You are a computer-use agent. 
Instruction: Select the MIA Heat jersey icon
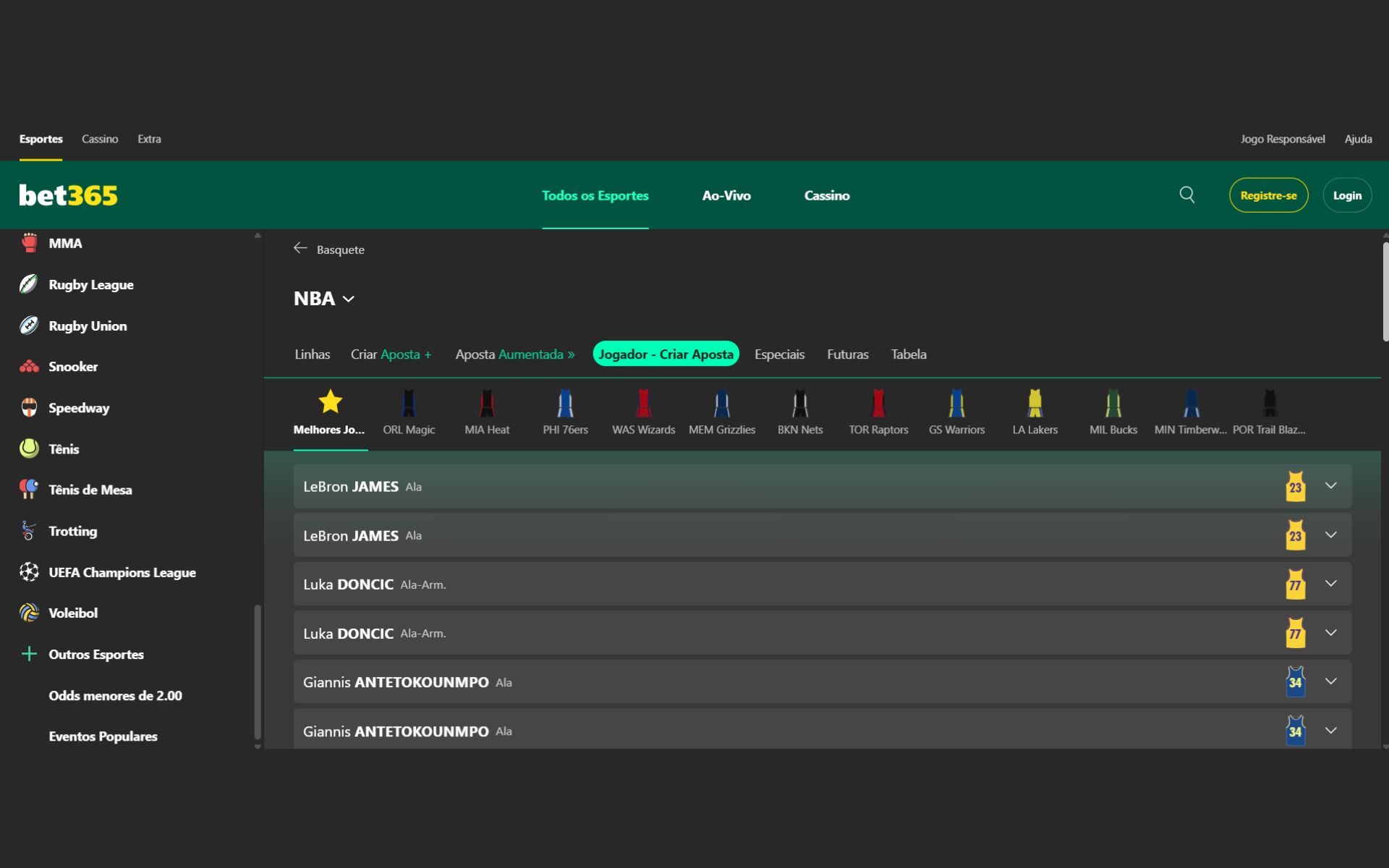coord(487,405)
